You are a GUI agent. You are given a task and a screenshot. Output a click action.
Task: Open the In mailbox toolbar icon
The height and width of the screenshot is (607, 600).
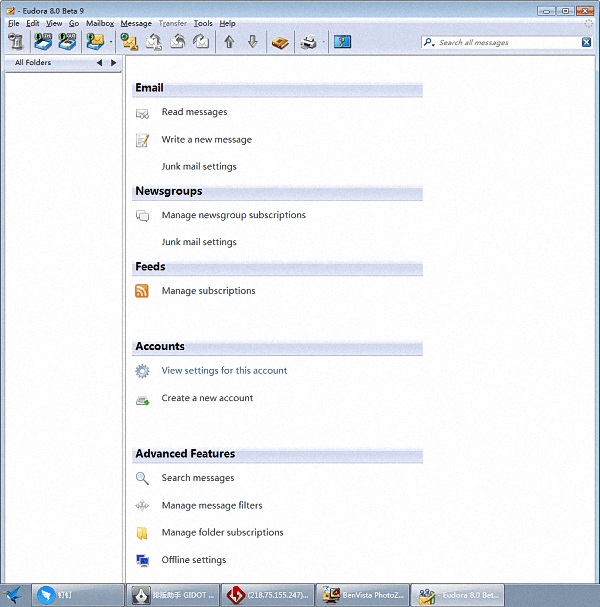click(44, 42)
